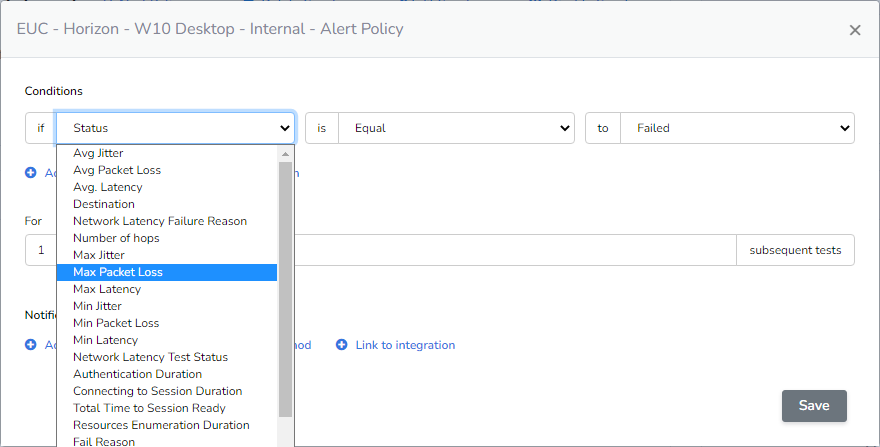Click plus icon beside Link to integration
880x447 pixels.
tap(341, 345)
